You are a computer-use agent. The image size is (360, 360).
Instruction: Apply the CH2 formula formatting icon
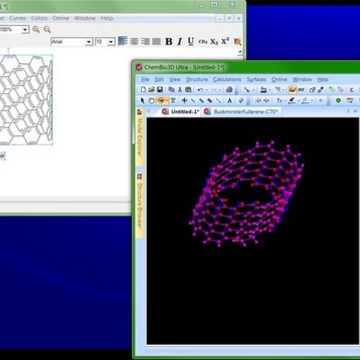(203, 42)
